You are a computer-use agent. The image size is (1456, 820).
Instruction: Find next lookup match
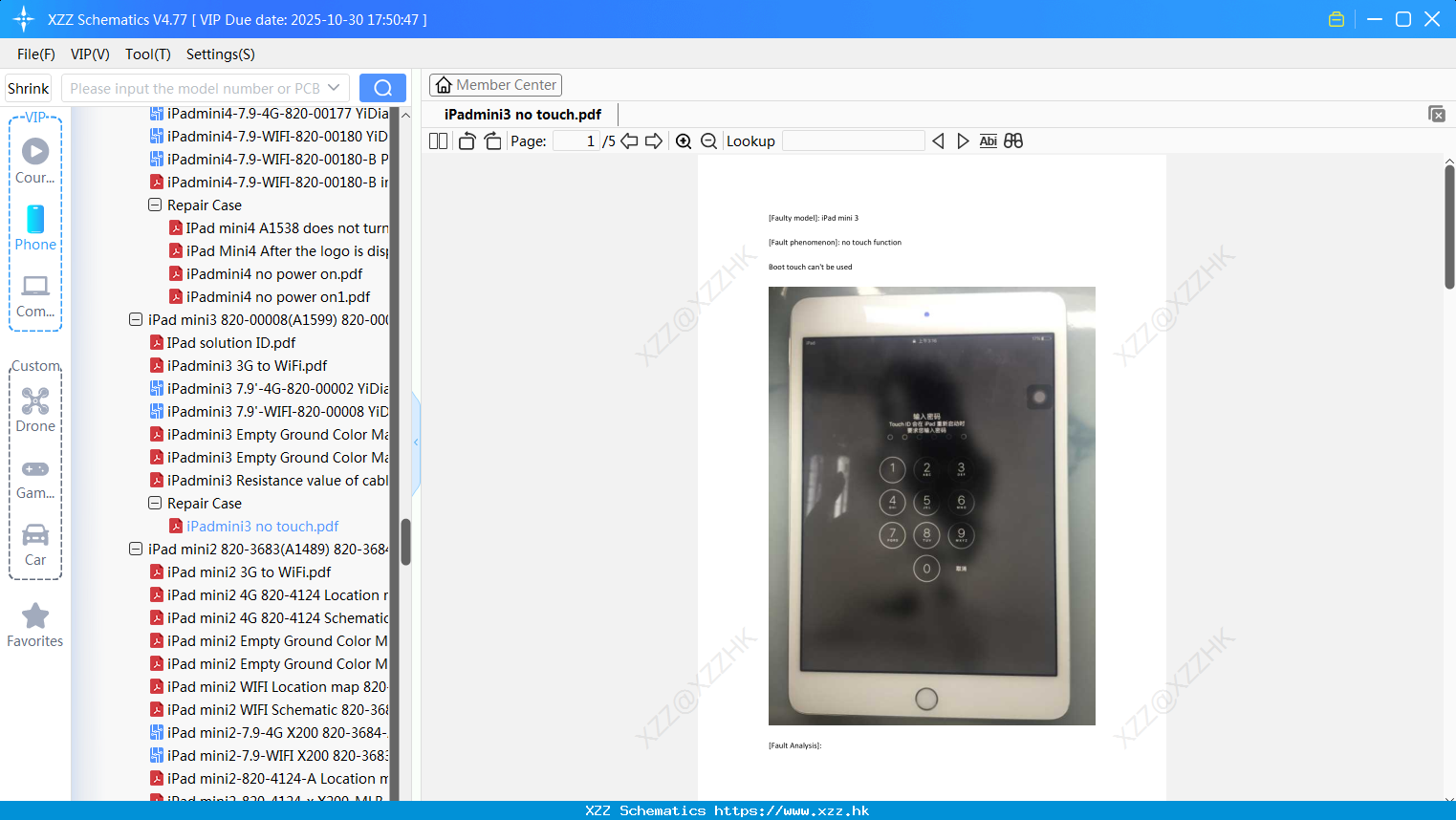[x=963, y=141]
